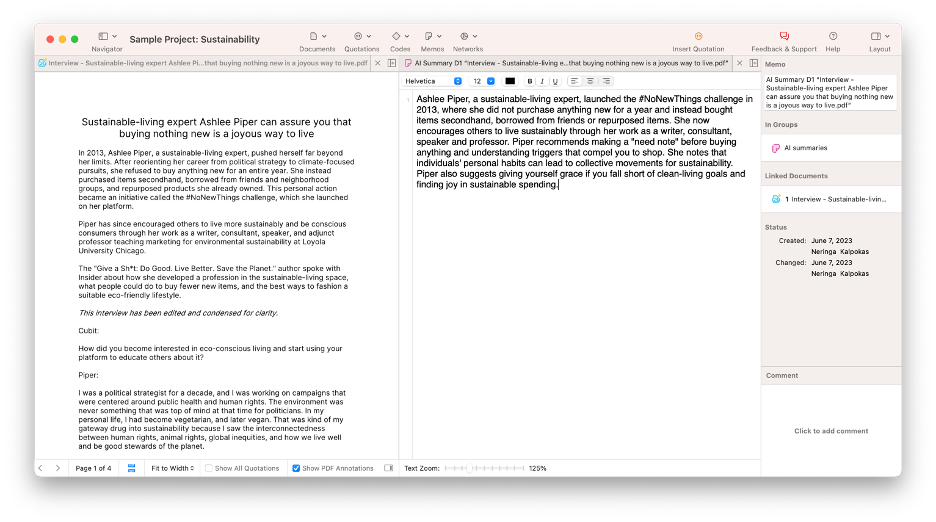This screenshot has height=522, width=936.
Task: Open the Quotations manager
Action: (361, 37)
